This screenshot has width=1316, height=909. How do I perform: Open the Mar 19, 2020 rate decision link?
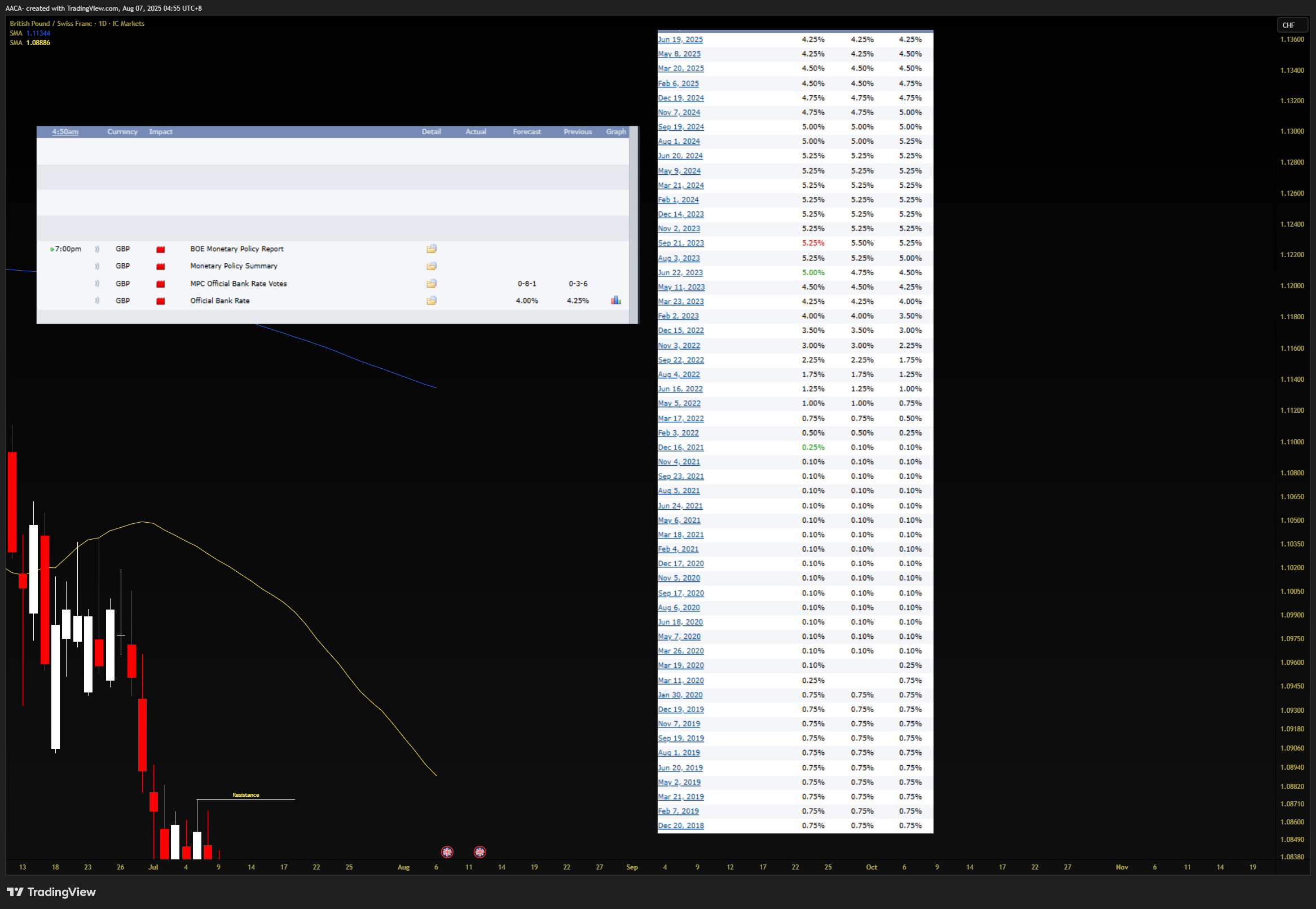tap(681, 665)
